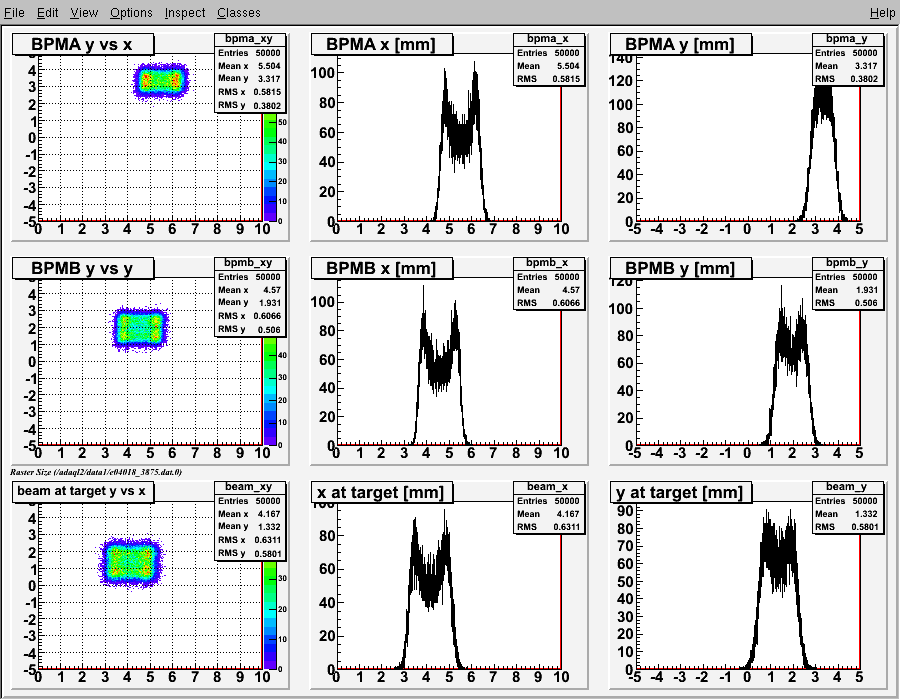Image resolution: width=900 pixels, height=700 pixels.
Task: Select the 'x at target [mm]' title
Action: [x=381, y=492]
